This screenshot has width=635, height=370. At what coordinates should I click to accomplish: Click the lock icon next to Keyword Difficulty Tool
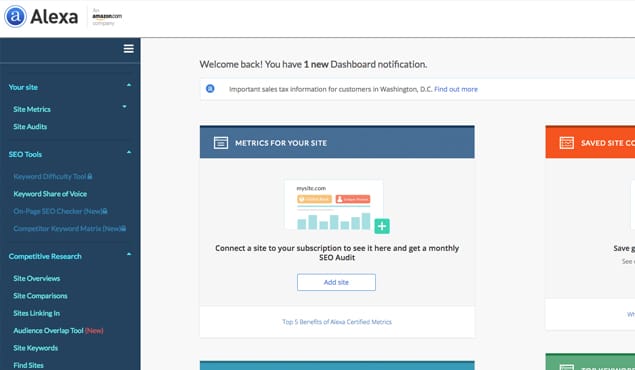click(x=90, y=176)
